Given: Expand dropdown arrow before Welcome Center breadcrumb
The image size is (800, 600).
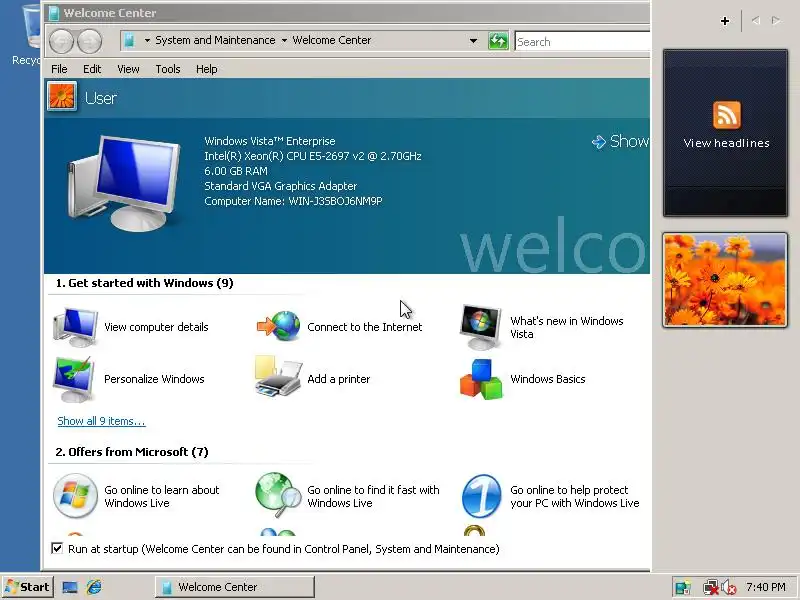Looking at the screenshot, I should (x=284, y=40).
